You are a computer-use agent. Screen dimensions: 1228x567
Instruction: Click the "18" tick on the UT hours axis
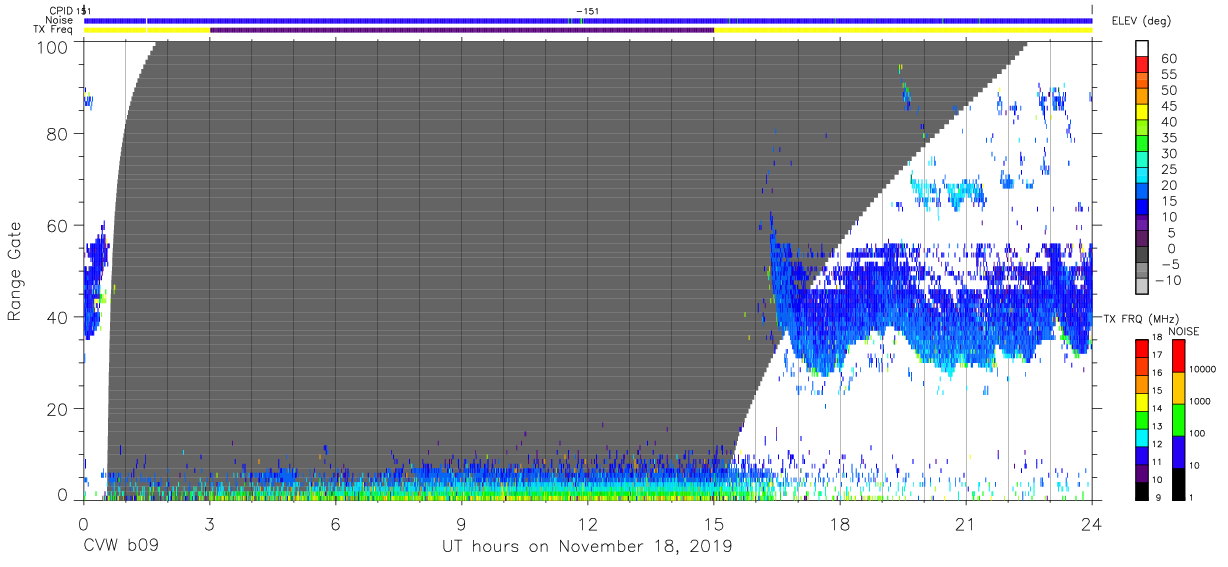click(x=840, y=524)
